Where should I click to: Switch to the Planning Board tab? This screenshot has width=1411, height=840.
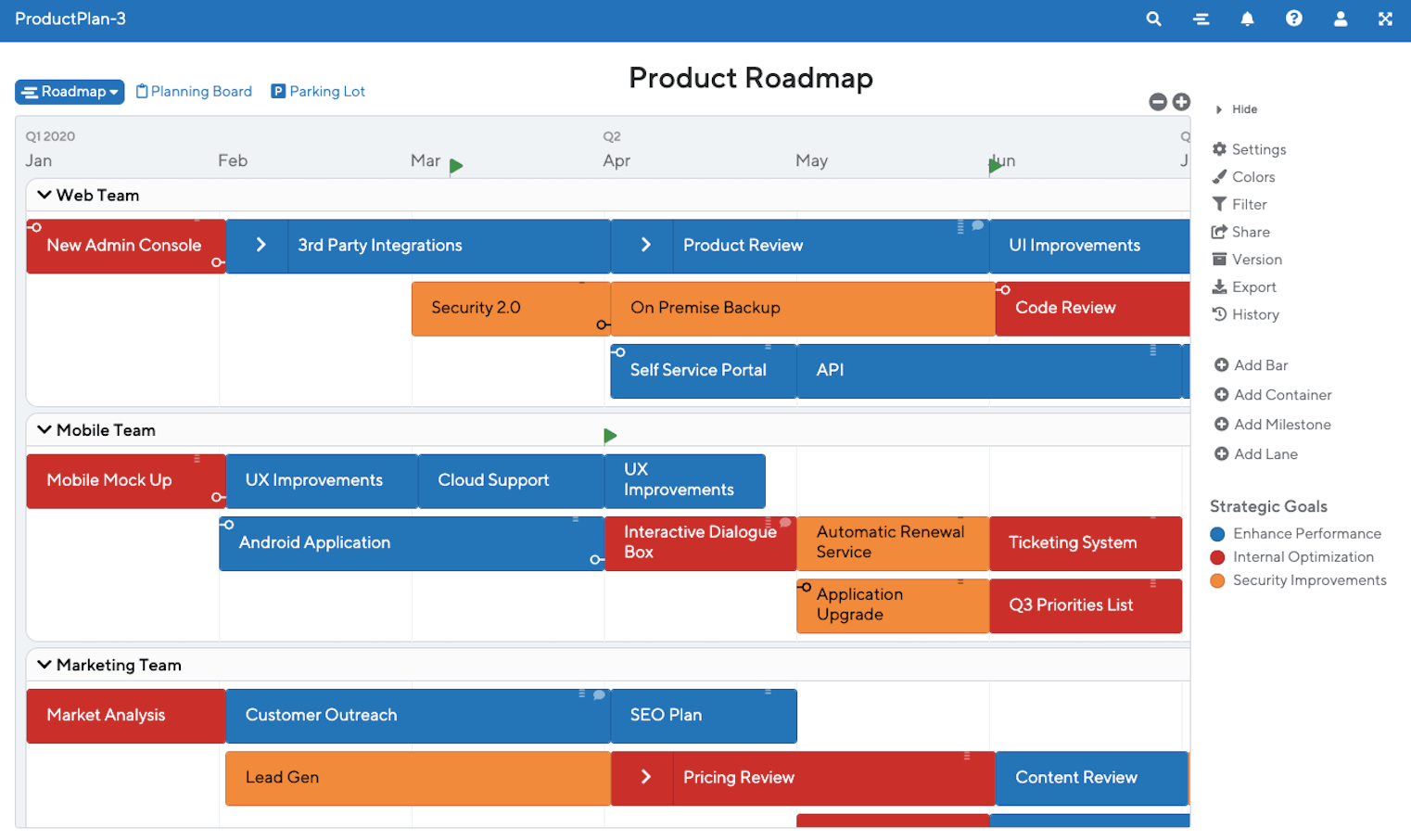(194, 91)
